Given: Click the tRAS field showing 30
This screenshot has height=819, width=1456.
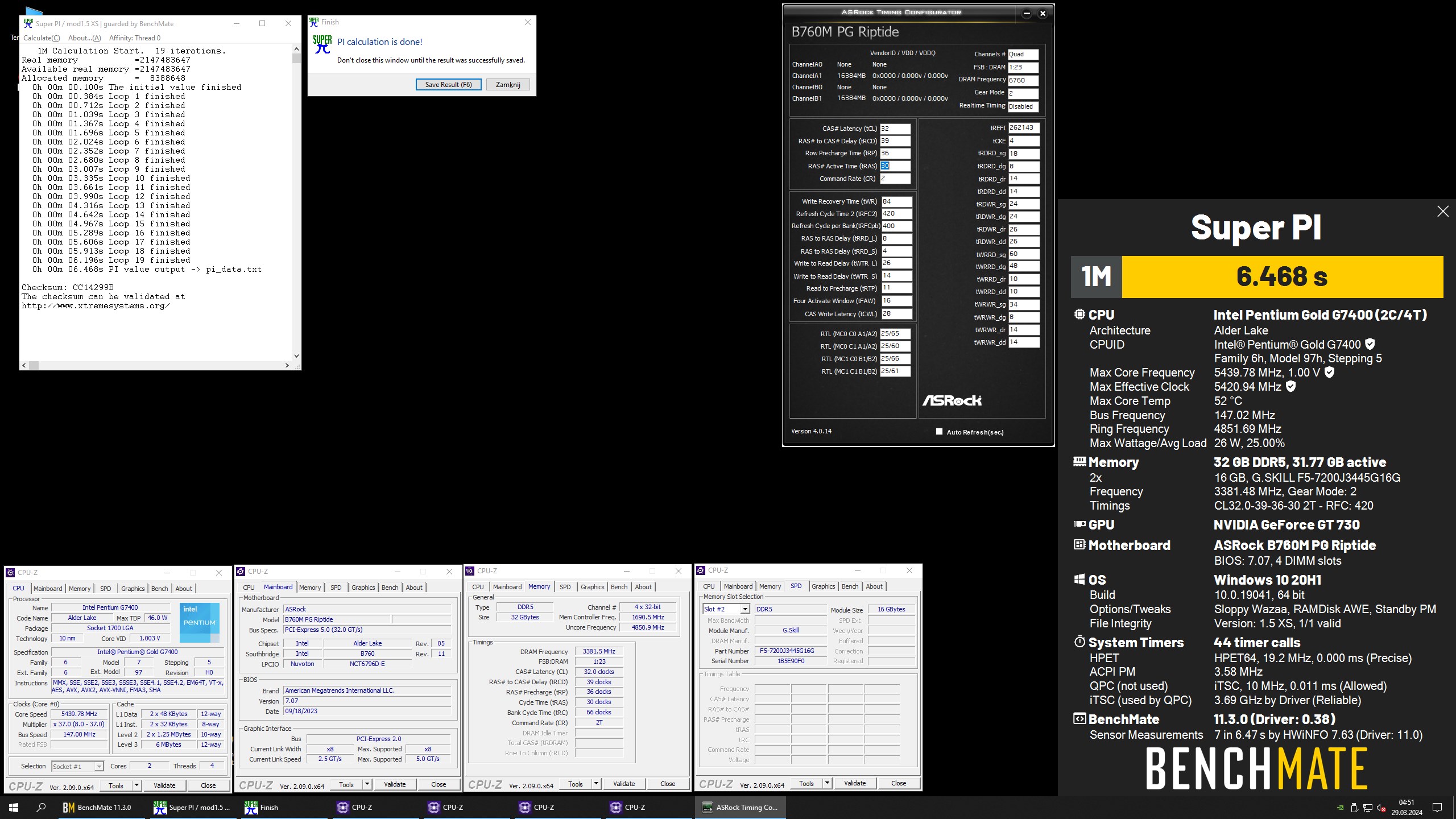Looking at the screenshot, I should click(x=895, y=166).
